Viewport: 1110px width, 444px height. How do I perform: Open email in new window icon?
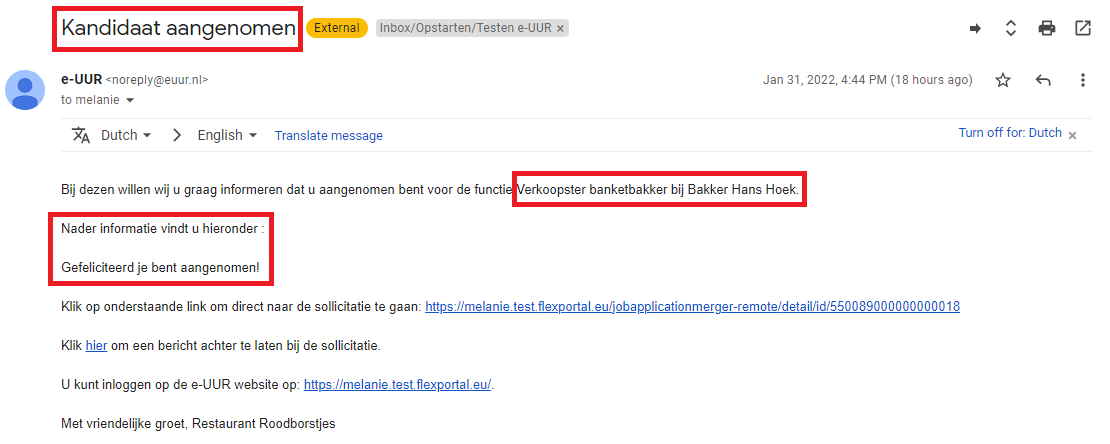coord(1082,28)
